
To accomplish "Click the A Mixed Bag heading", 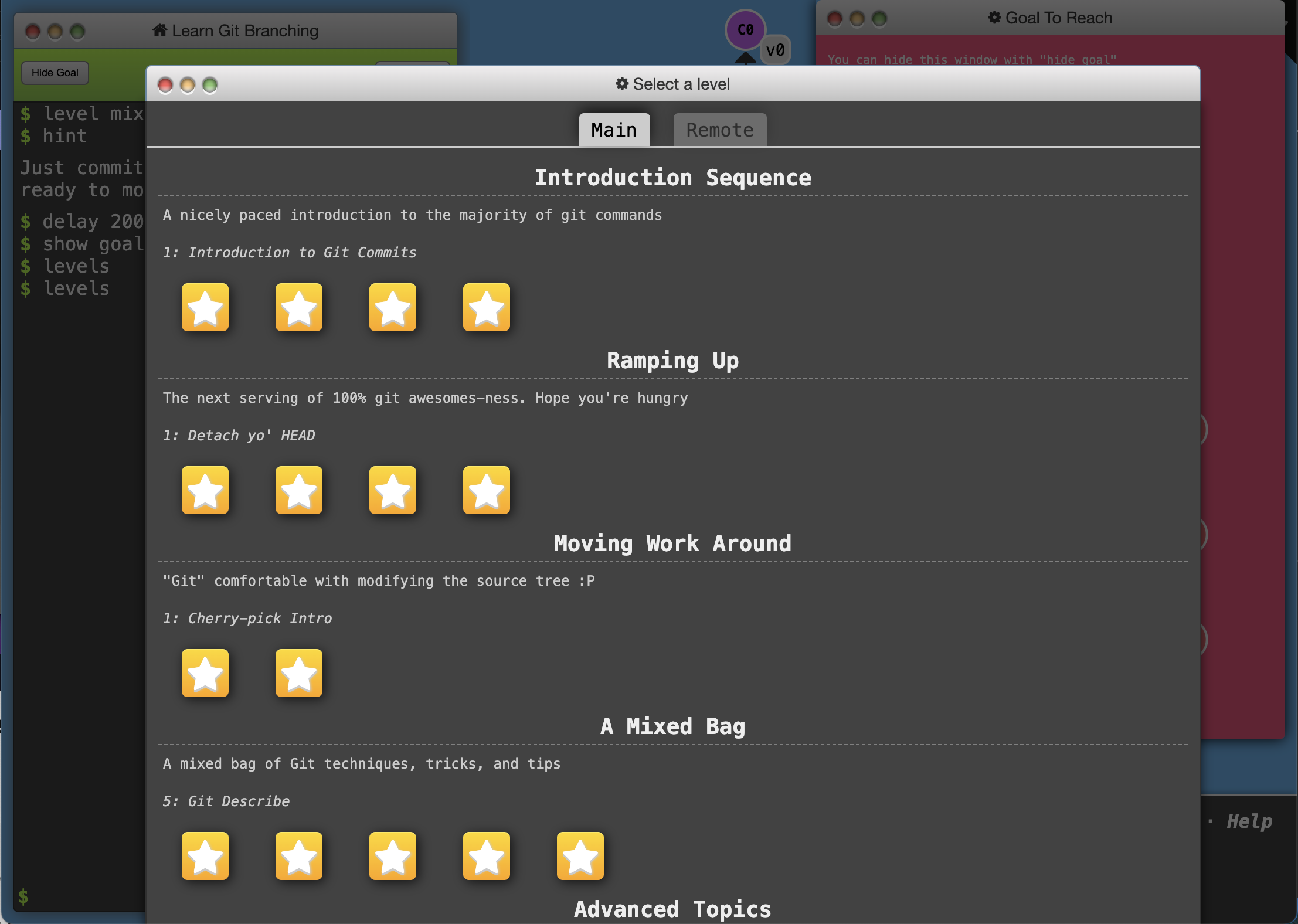I will [673, 726].
